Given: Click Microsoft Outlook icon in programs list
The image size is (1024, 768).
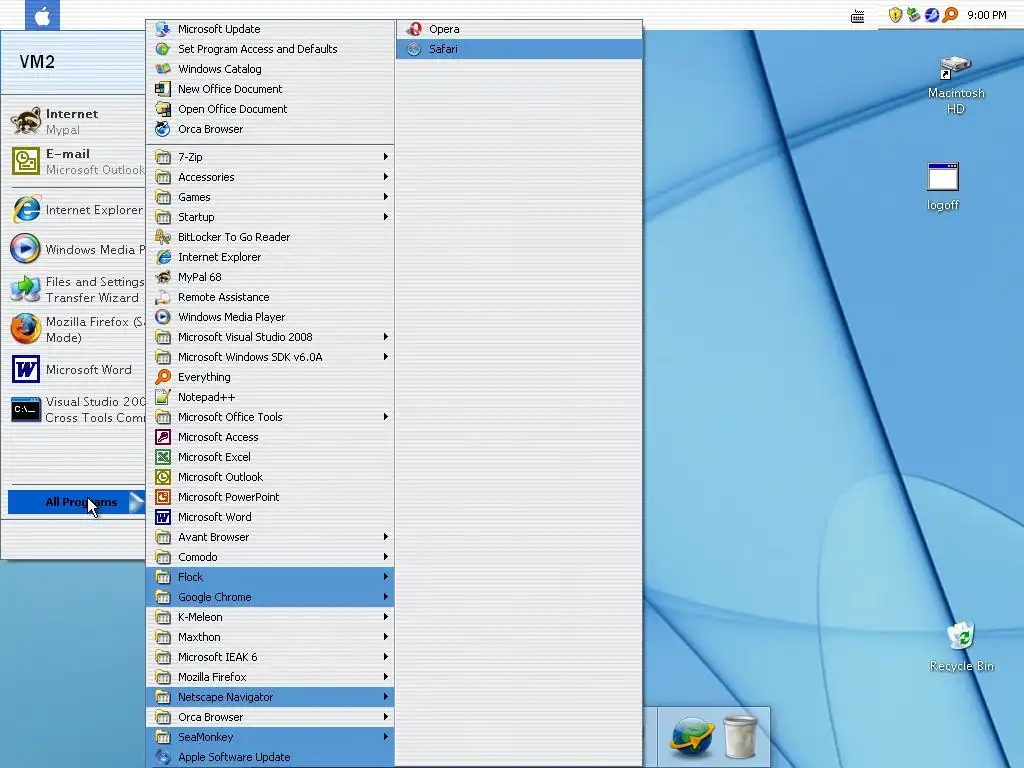Looking at the screenshot, I should pyautogui.click(x=163, y=477).
